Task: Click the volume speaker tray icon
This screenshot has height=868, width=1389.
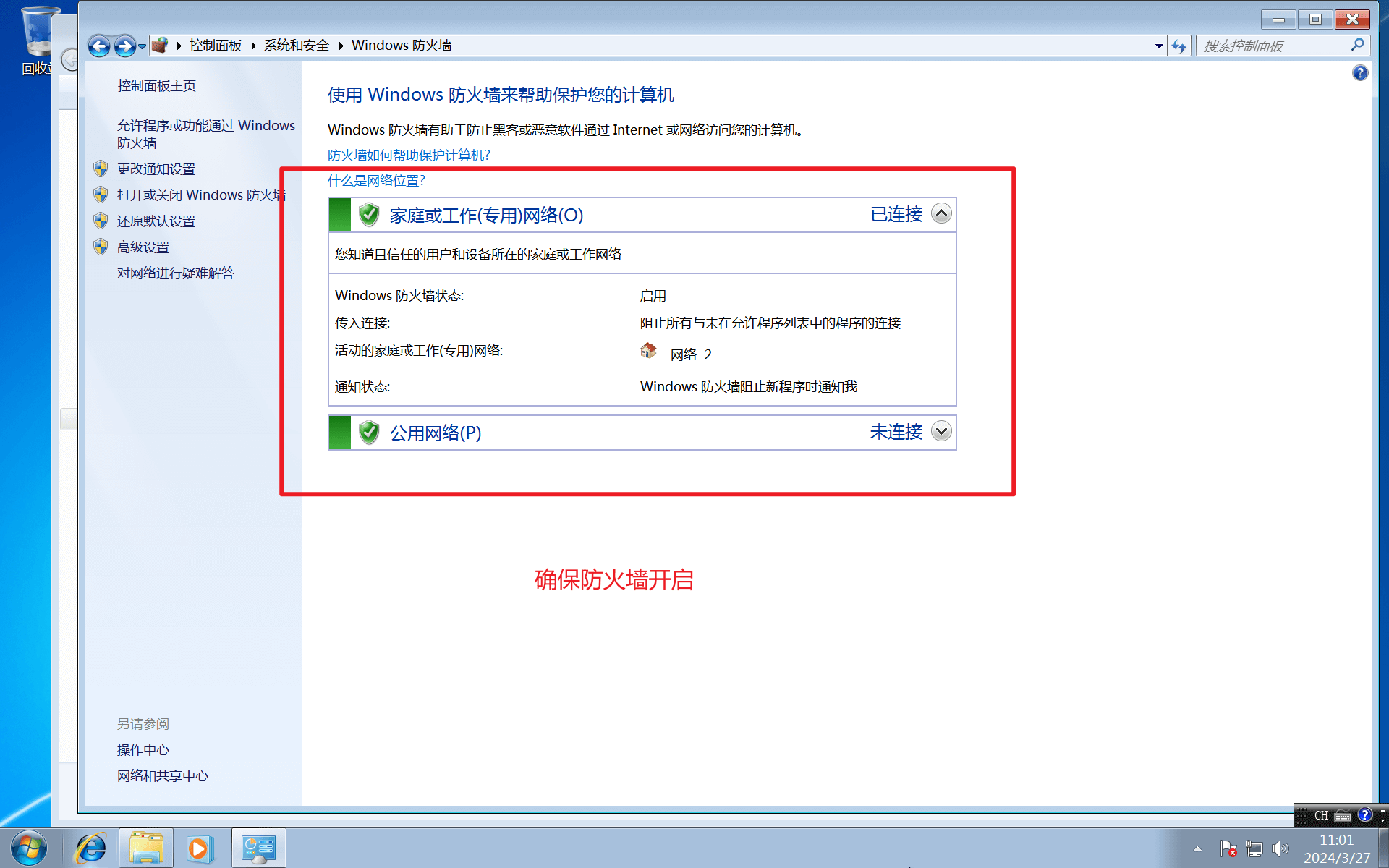Action: pyautogui.click(x=1280, y=848)
